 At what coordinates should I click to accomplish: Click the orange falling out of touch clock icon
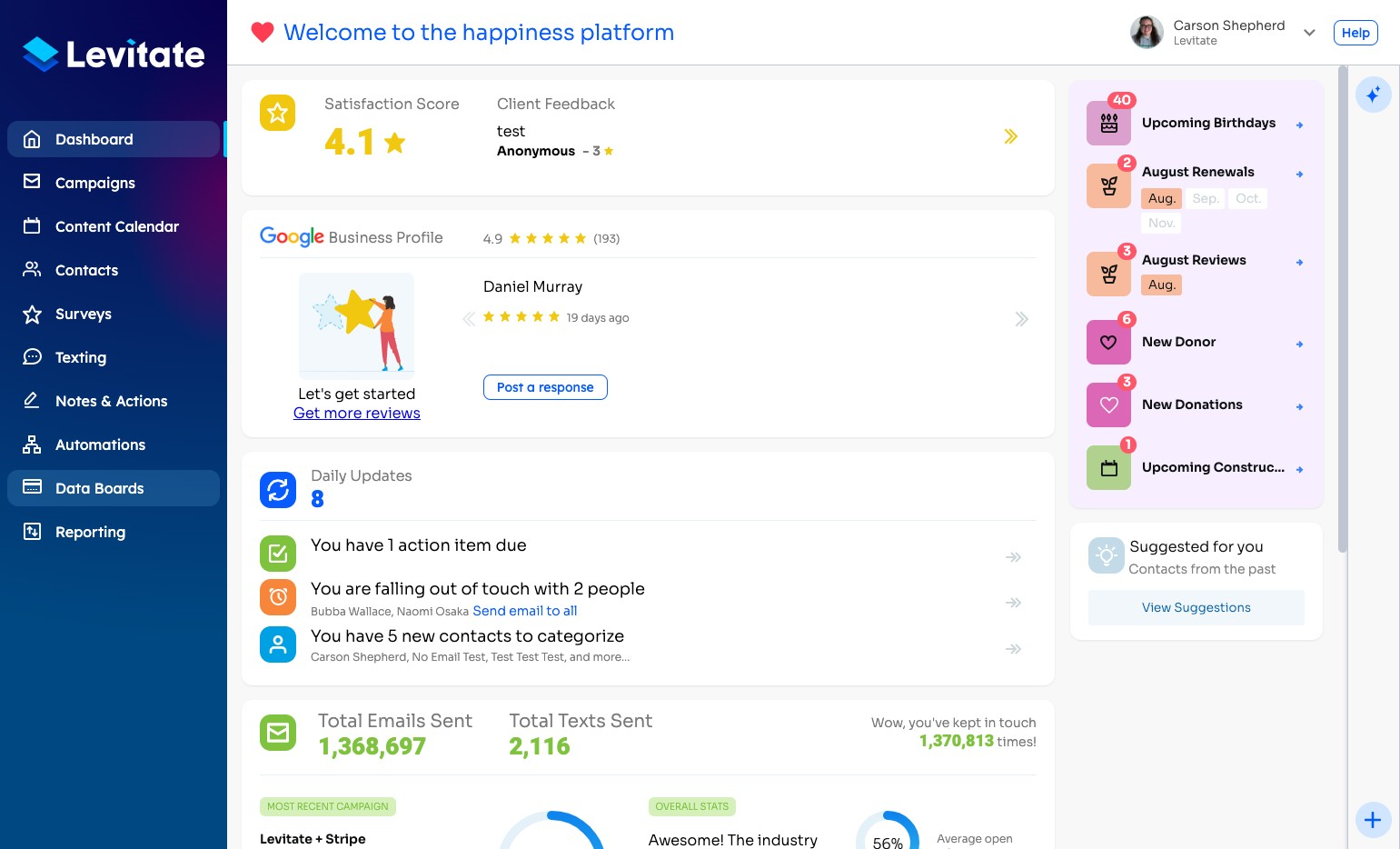point(278,597)
